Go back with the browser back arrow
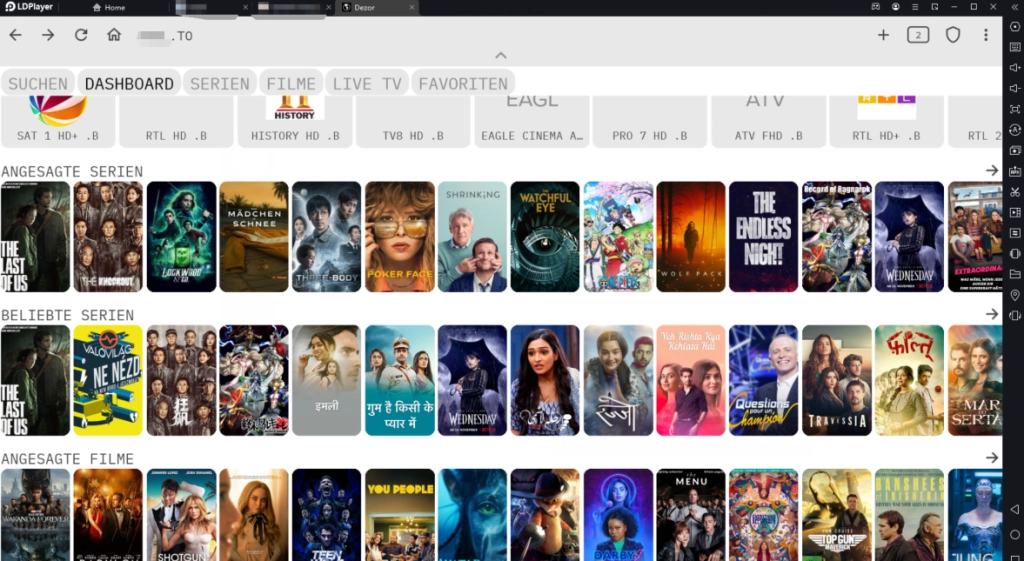1024x561 pixels. coord(15,35)
